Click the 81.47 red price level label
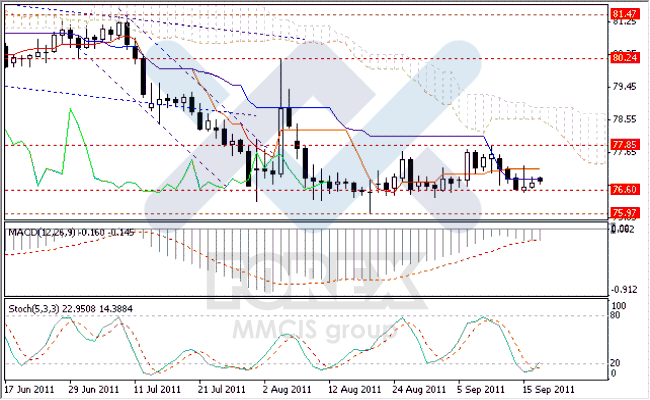Image resolution: width=650 pixels, height=400 pixels. [x=625, y=14]
